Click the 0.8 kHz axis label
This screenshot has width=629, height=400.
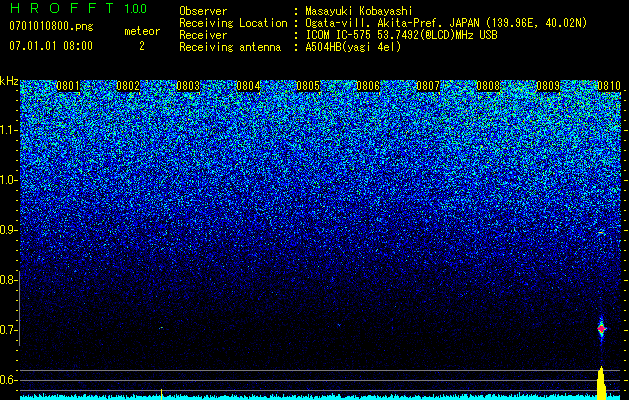(x=8, y=280)
